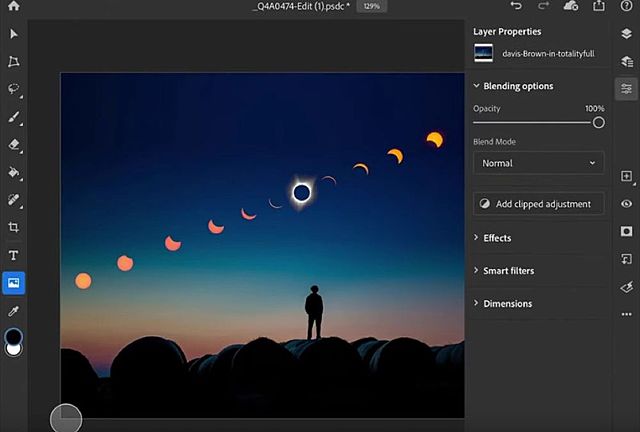
Task: Collapse the Blending options section
Action: (476, 86)
